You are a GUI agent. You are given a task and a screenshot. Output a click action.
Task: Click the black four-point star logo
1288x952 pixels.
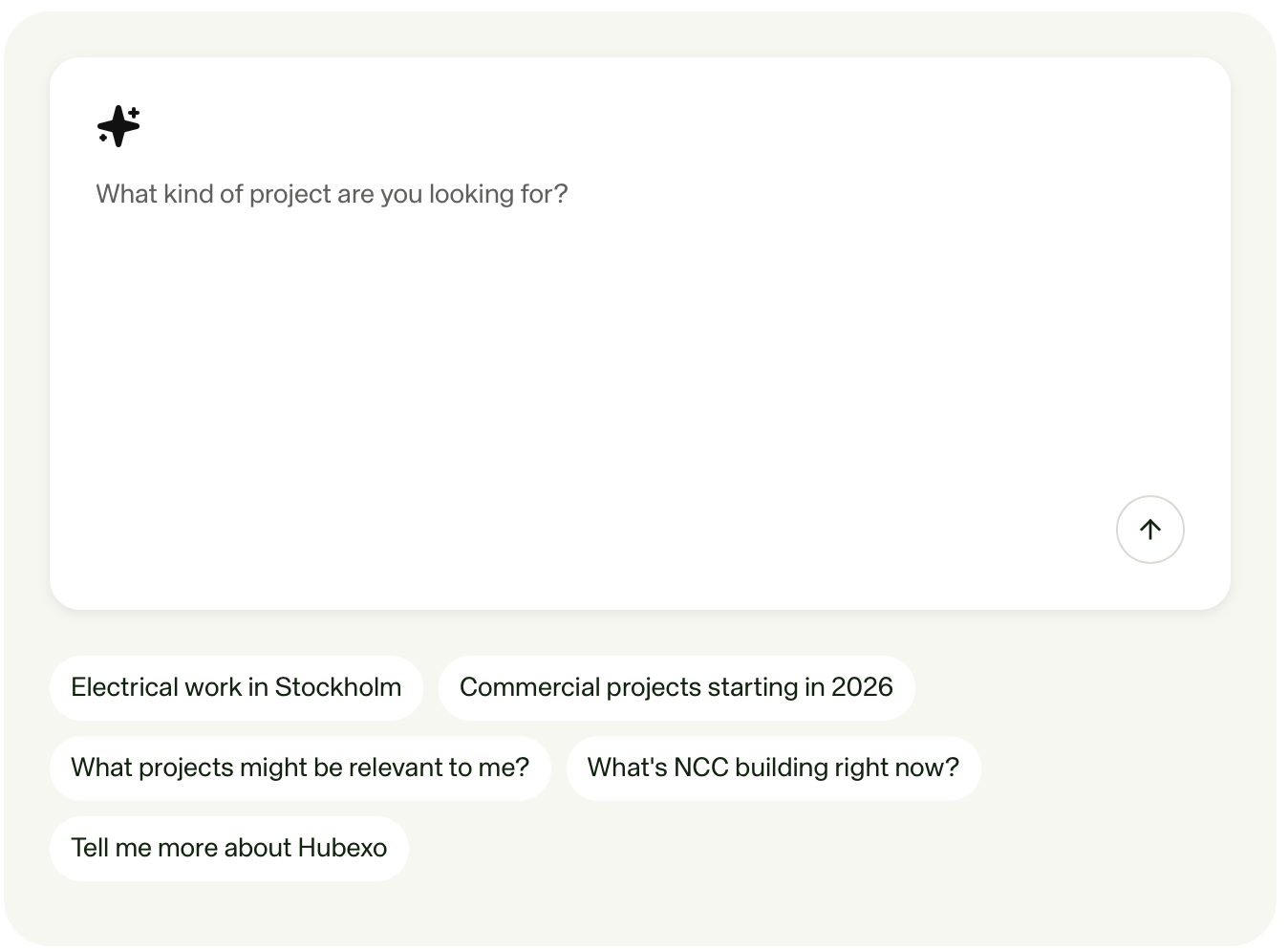click(x=118, y=126)
